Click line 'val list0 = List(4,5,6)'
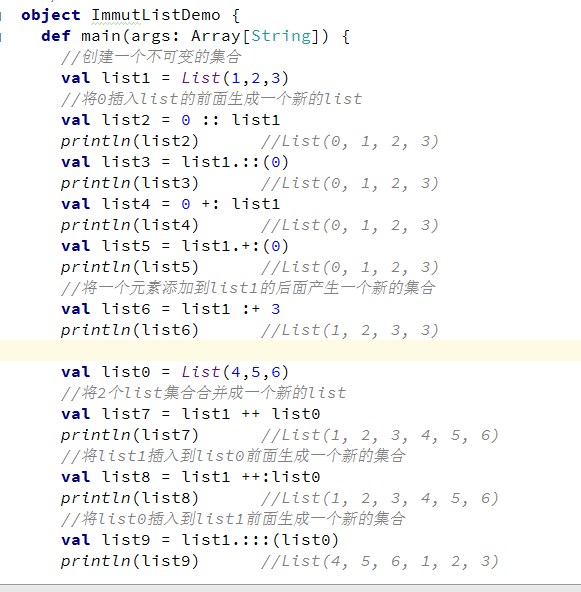581x592 pixels. (x=175, y=372)
